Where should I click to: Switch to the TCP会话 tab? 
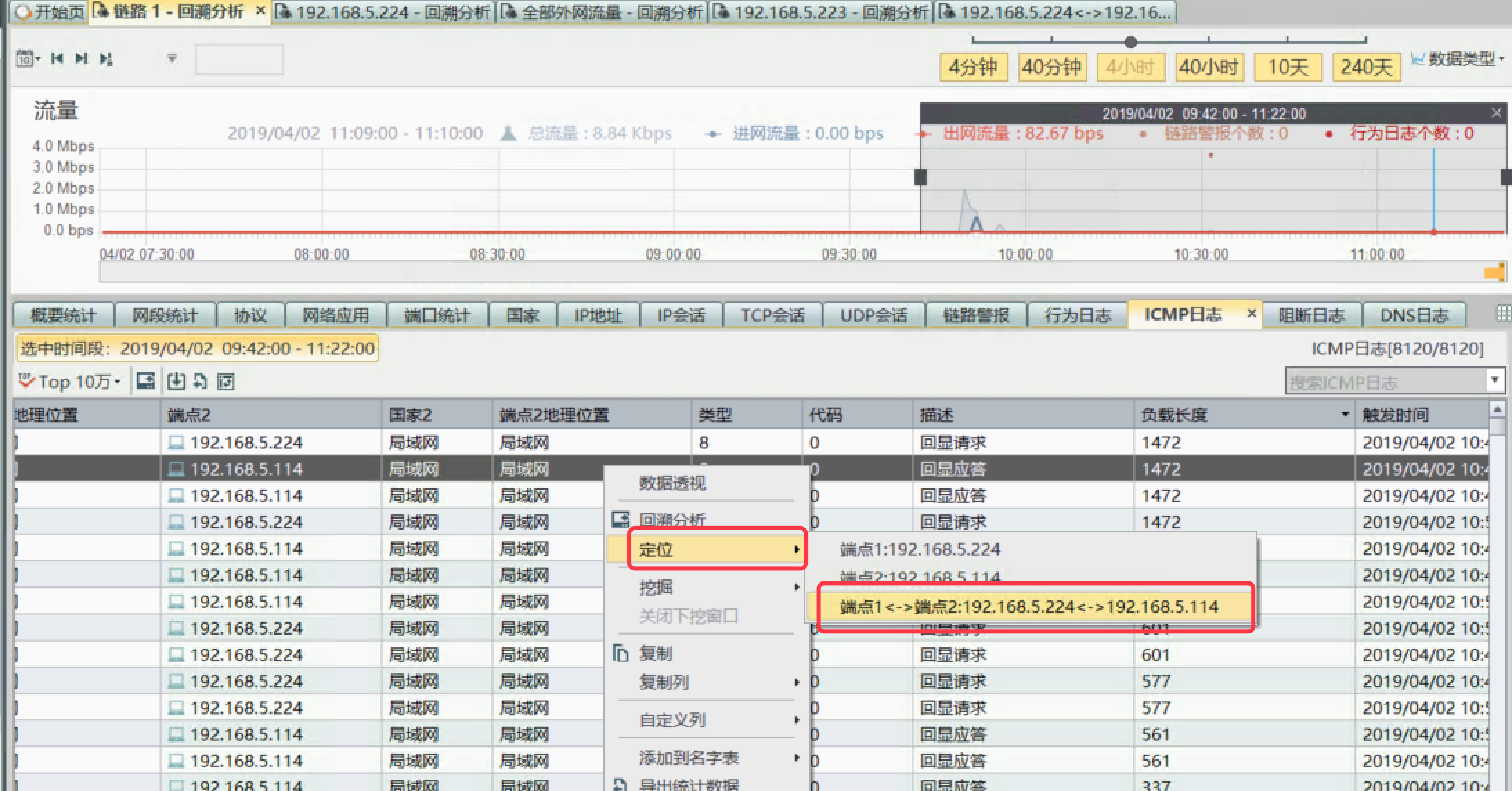[773, 315]
